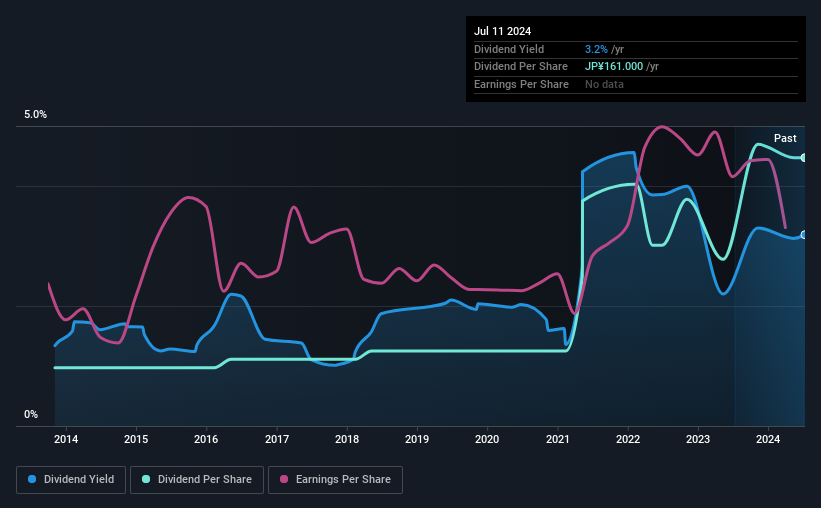This screenshot has width=821, height=508.
Task: Click the pink Earnings Per Share legend dot
Action: pyautogui.click(x=284, y=480)
